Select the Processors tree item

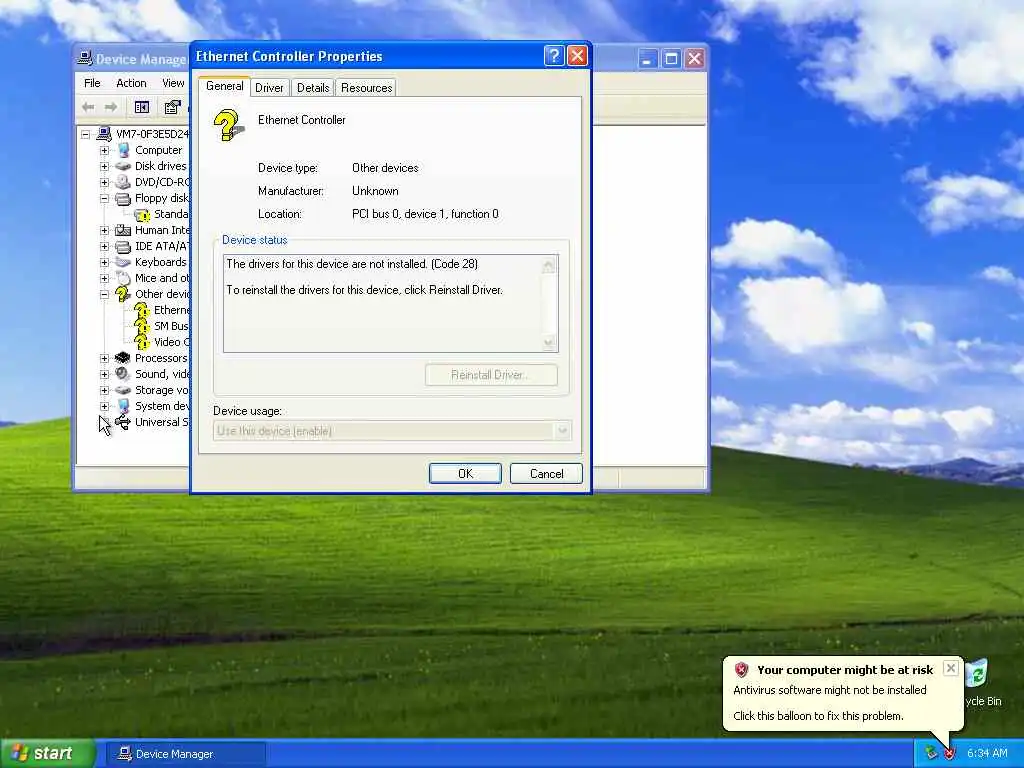tap(161, 358)
